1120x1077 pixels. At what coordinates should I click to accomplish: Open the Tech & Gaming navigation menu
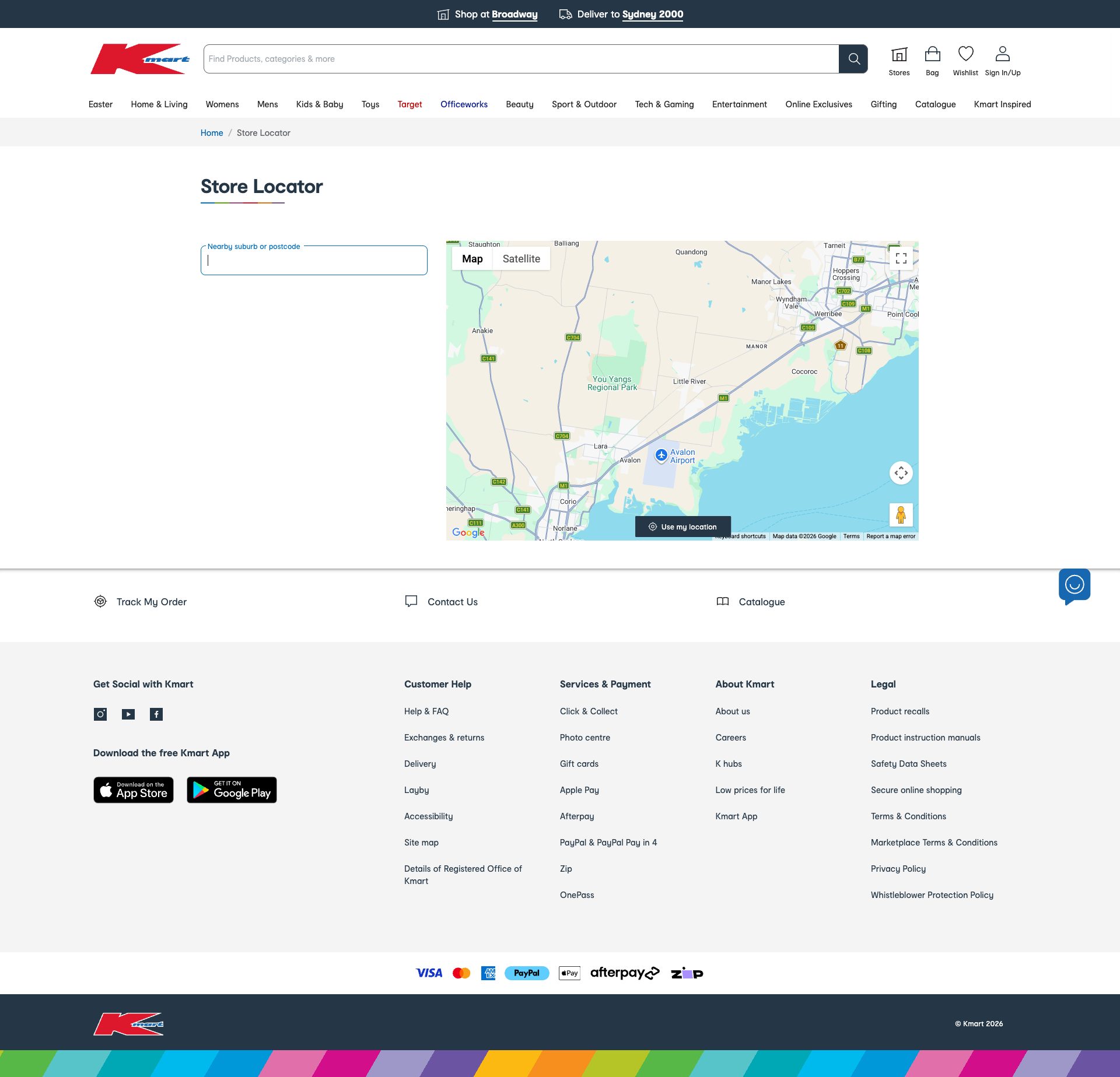(x=664, y=104)
